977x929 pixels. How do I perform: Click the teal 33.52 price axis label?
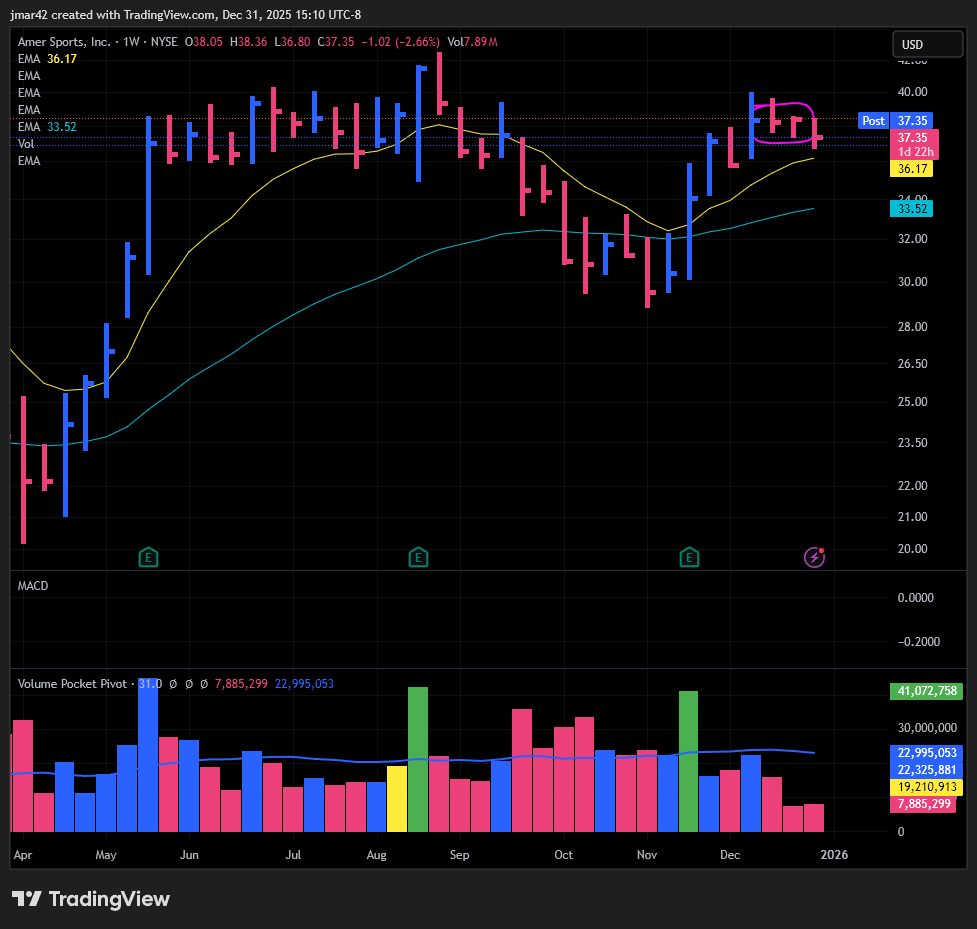pyautogui.click(x=912, y=208)
